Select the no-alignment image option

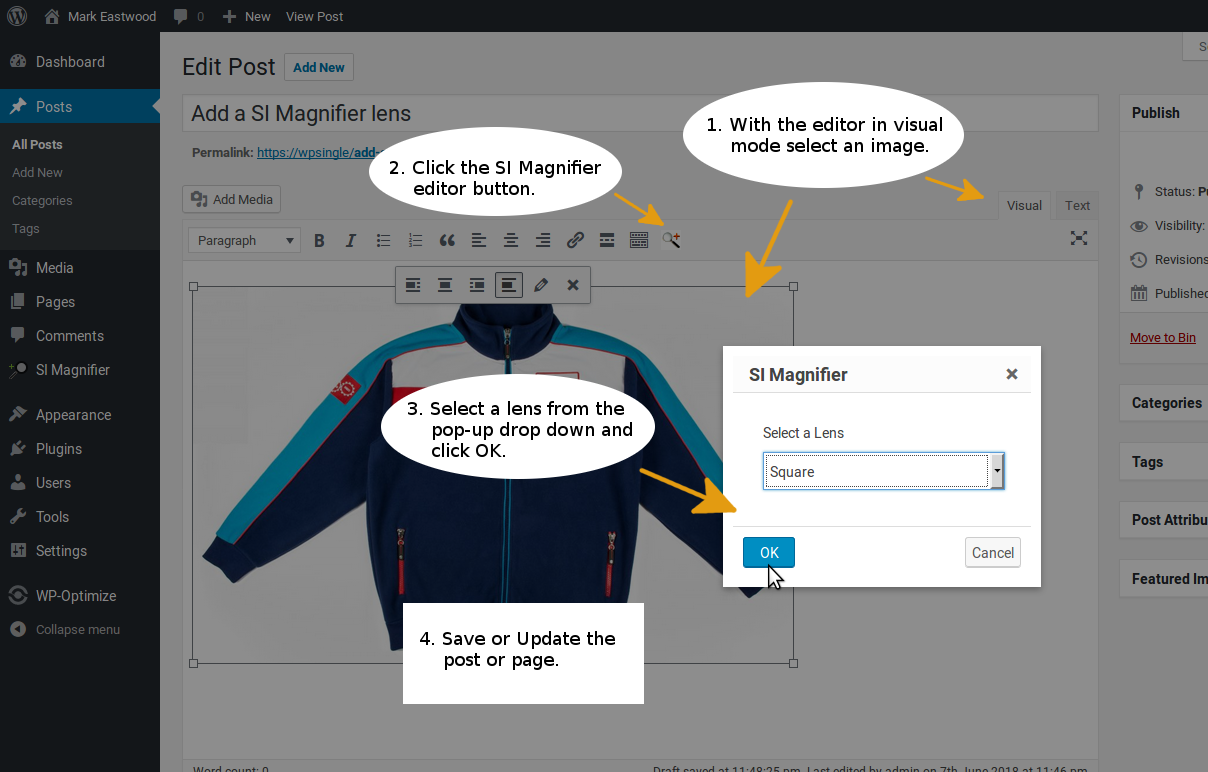509,285
